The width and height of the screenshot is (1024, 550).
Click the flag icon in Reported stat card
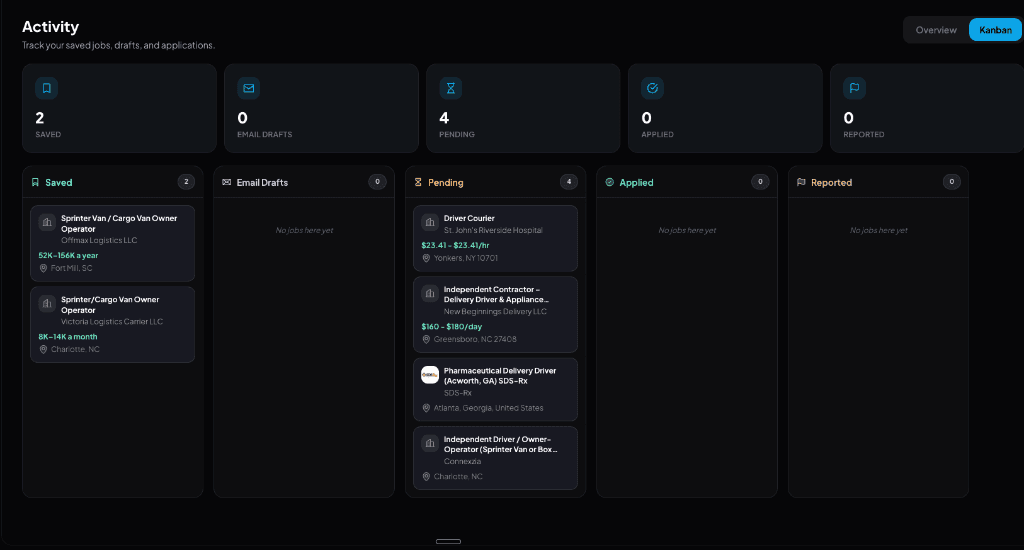[x=854, y=88]
